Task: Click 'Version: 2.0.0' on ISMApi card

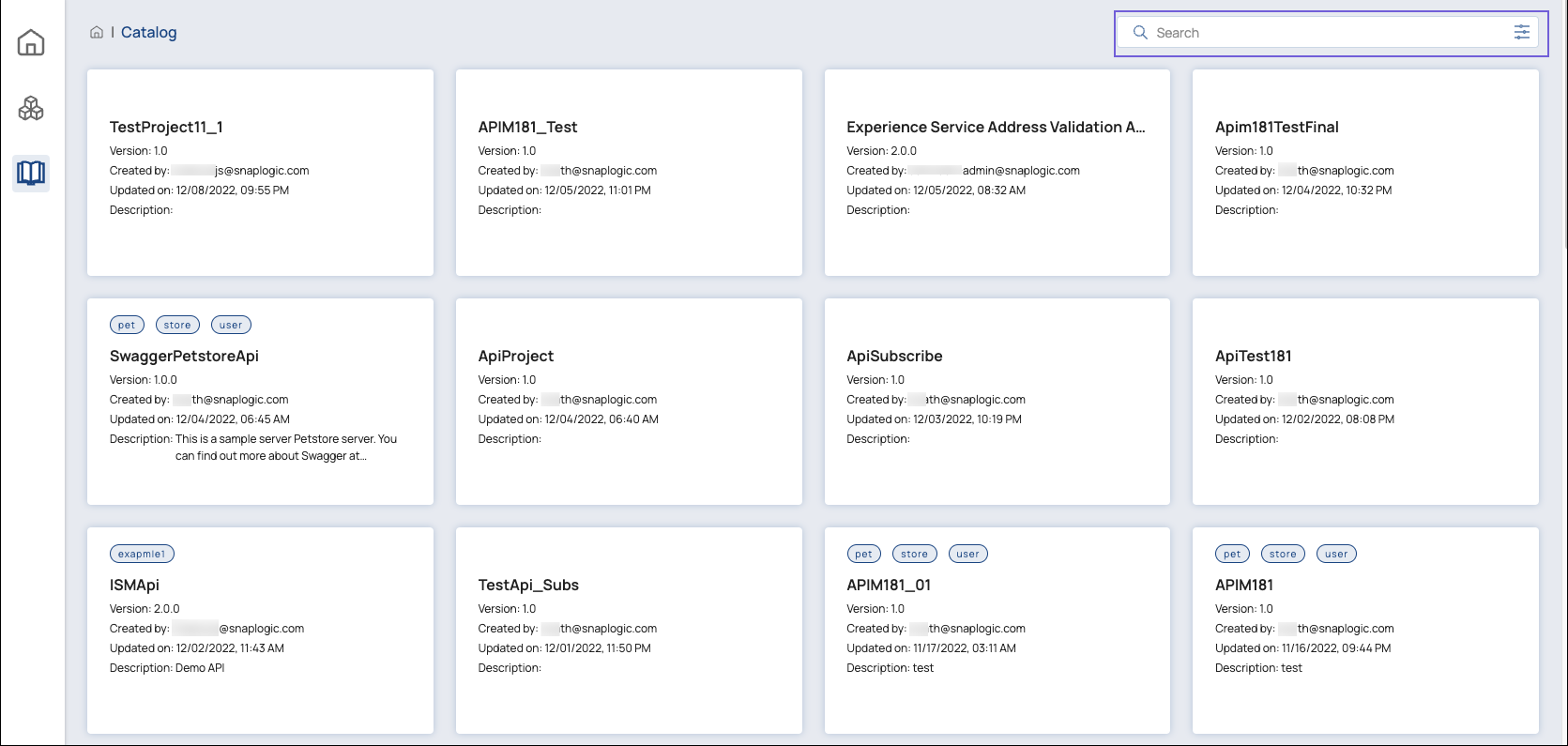Action: click(145, 609)
